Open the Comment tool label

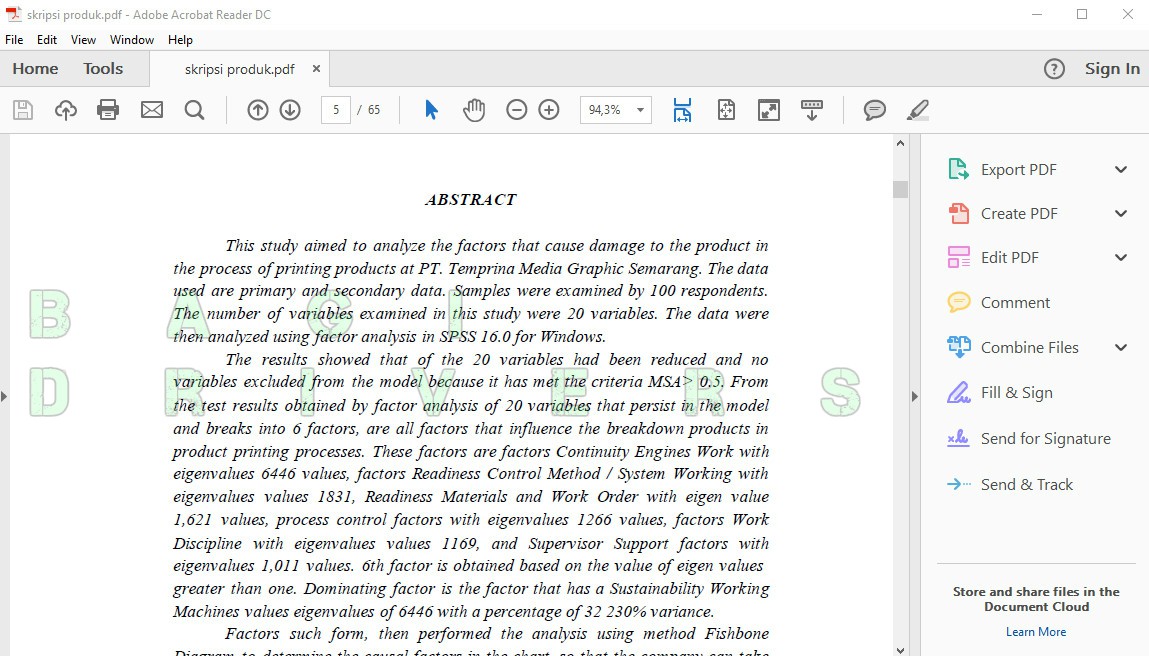point(1015,302)
